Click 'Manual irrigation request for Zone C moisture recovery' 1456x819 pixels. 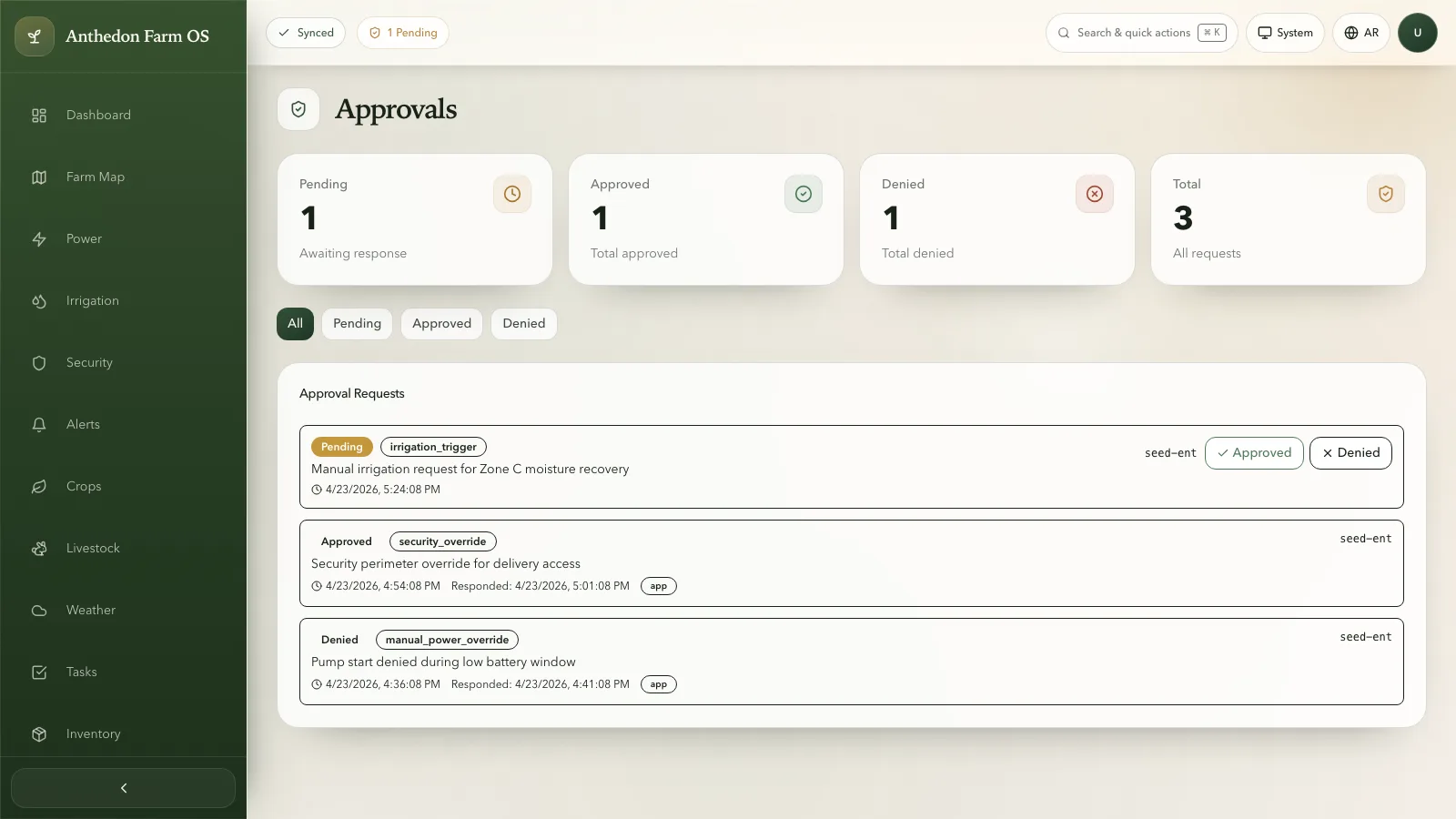[x=470, y=470]
